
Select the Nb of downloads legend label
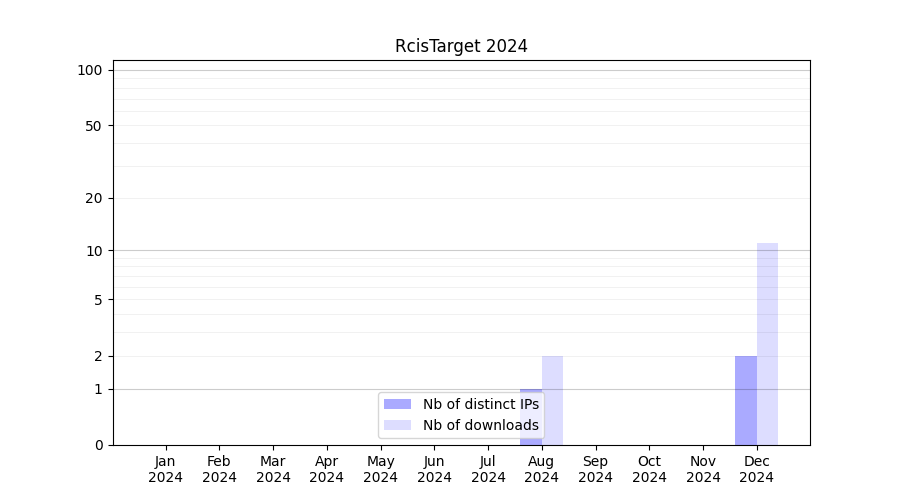point(480,425)
